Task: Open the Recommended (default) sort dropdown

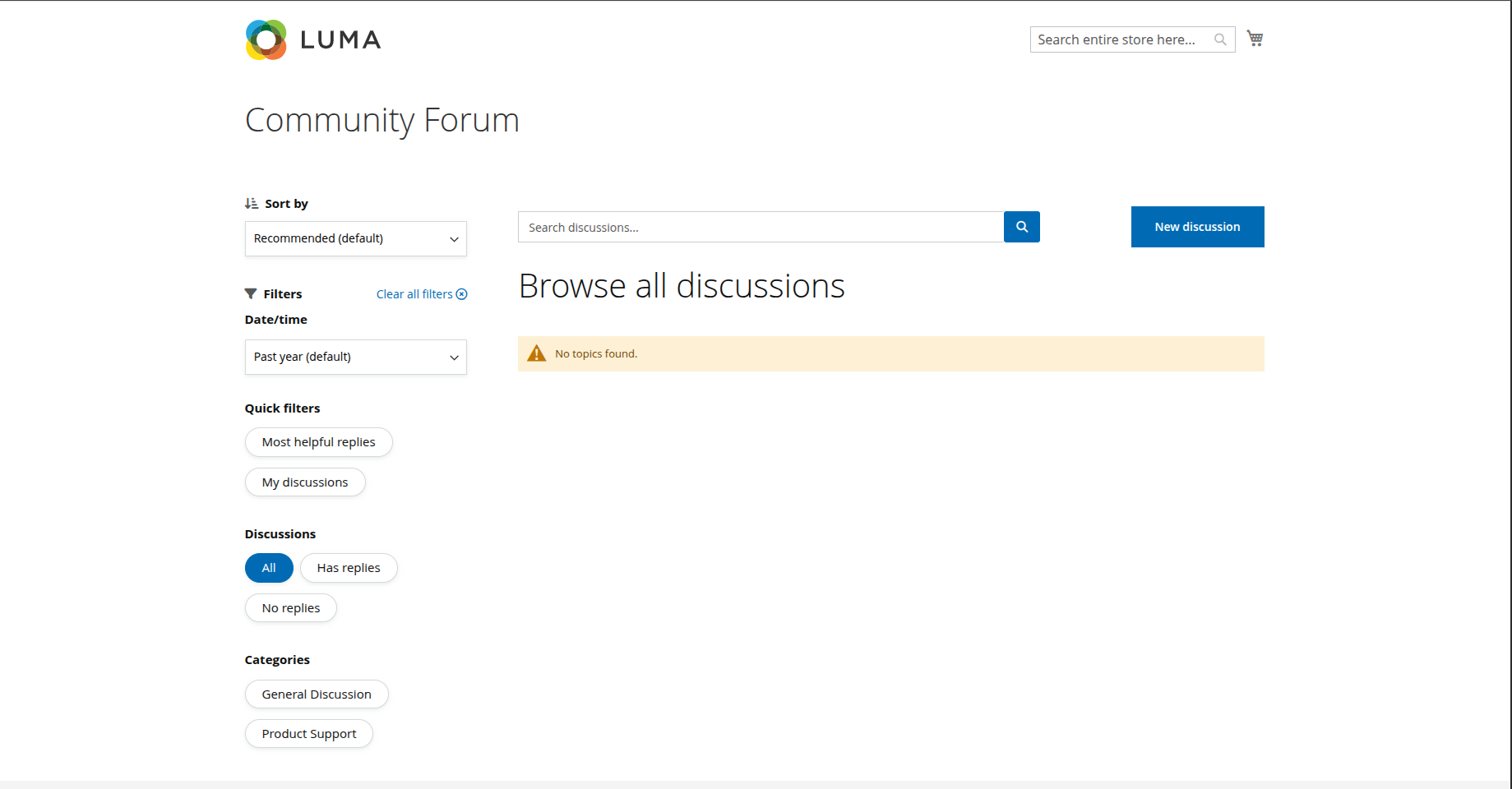Action: [355, 239]
